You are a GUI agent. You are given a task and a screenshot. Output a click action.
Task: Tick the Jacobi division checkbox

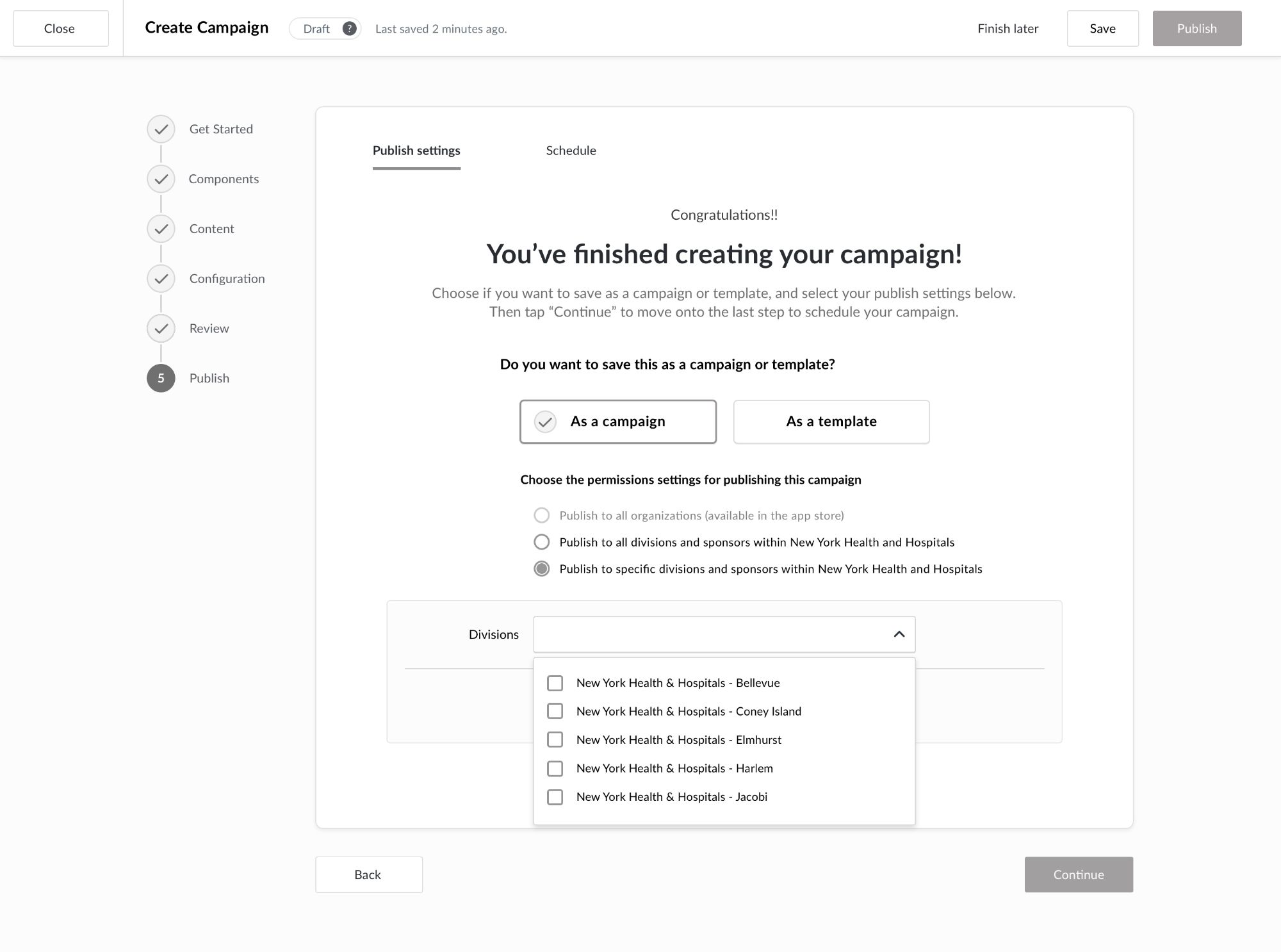(x=555, y=797)
